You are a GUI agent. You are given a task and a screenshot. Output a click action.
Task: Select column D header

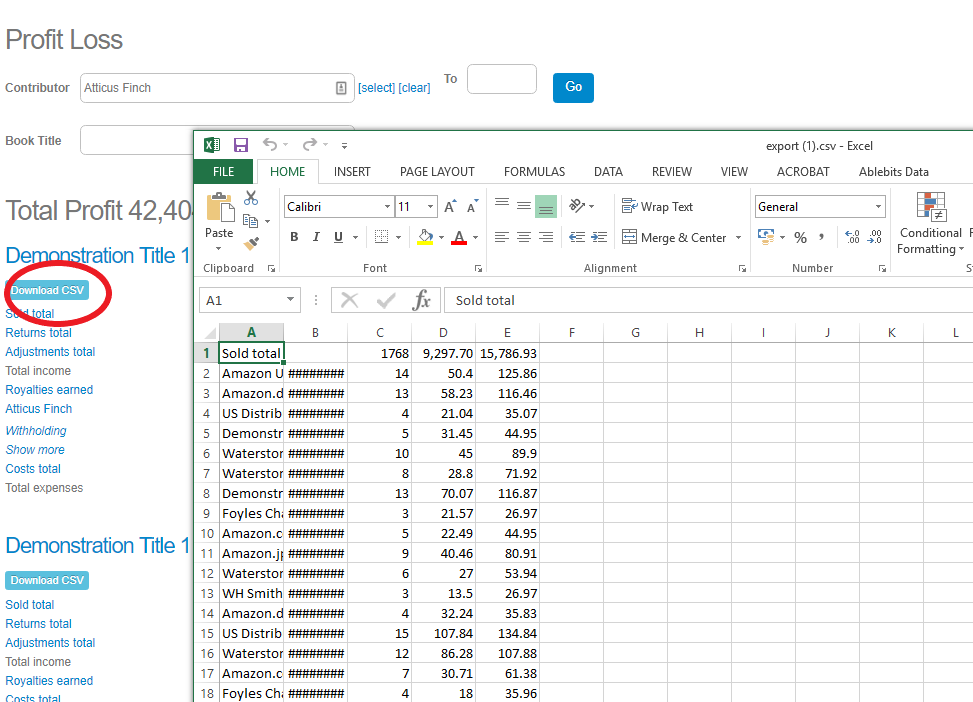(443, 333)
